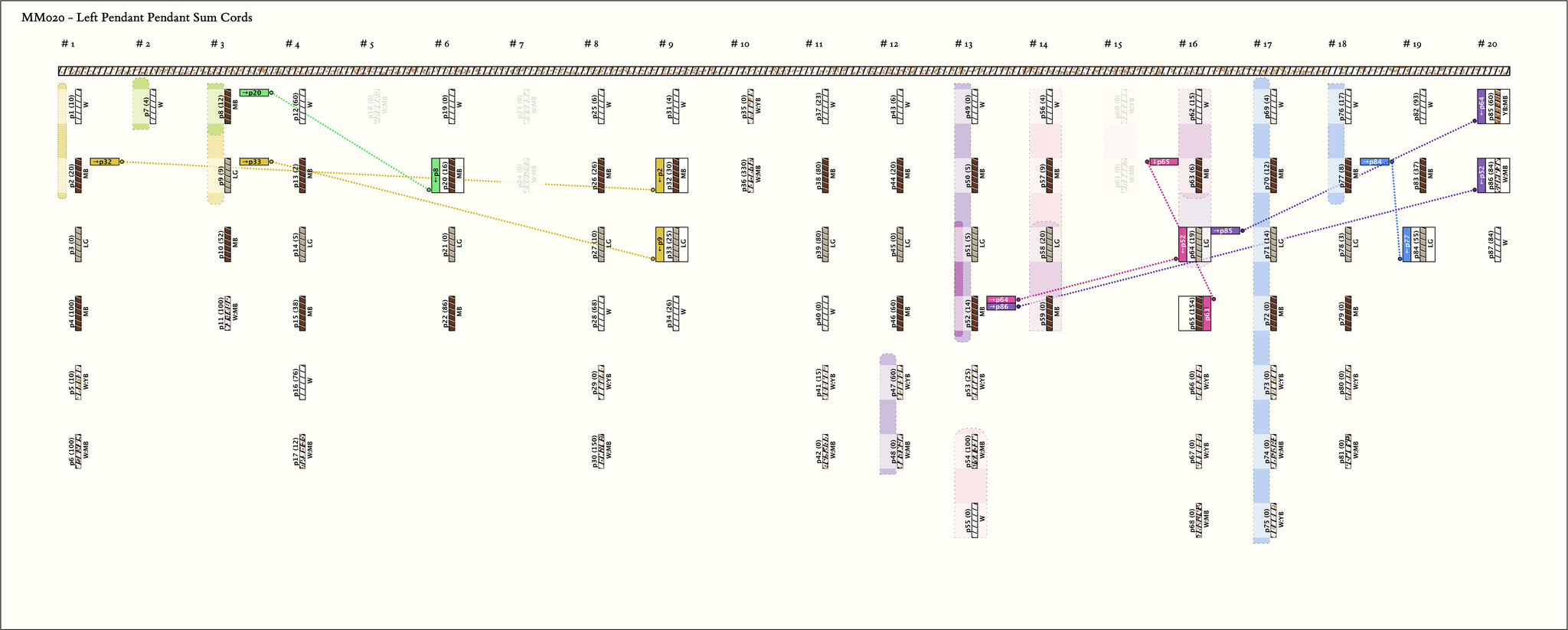
Task: Click the p82 (93) white cord icon
Action: coord(1423,106)
